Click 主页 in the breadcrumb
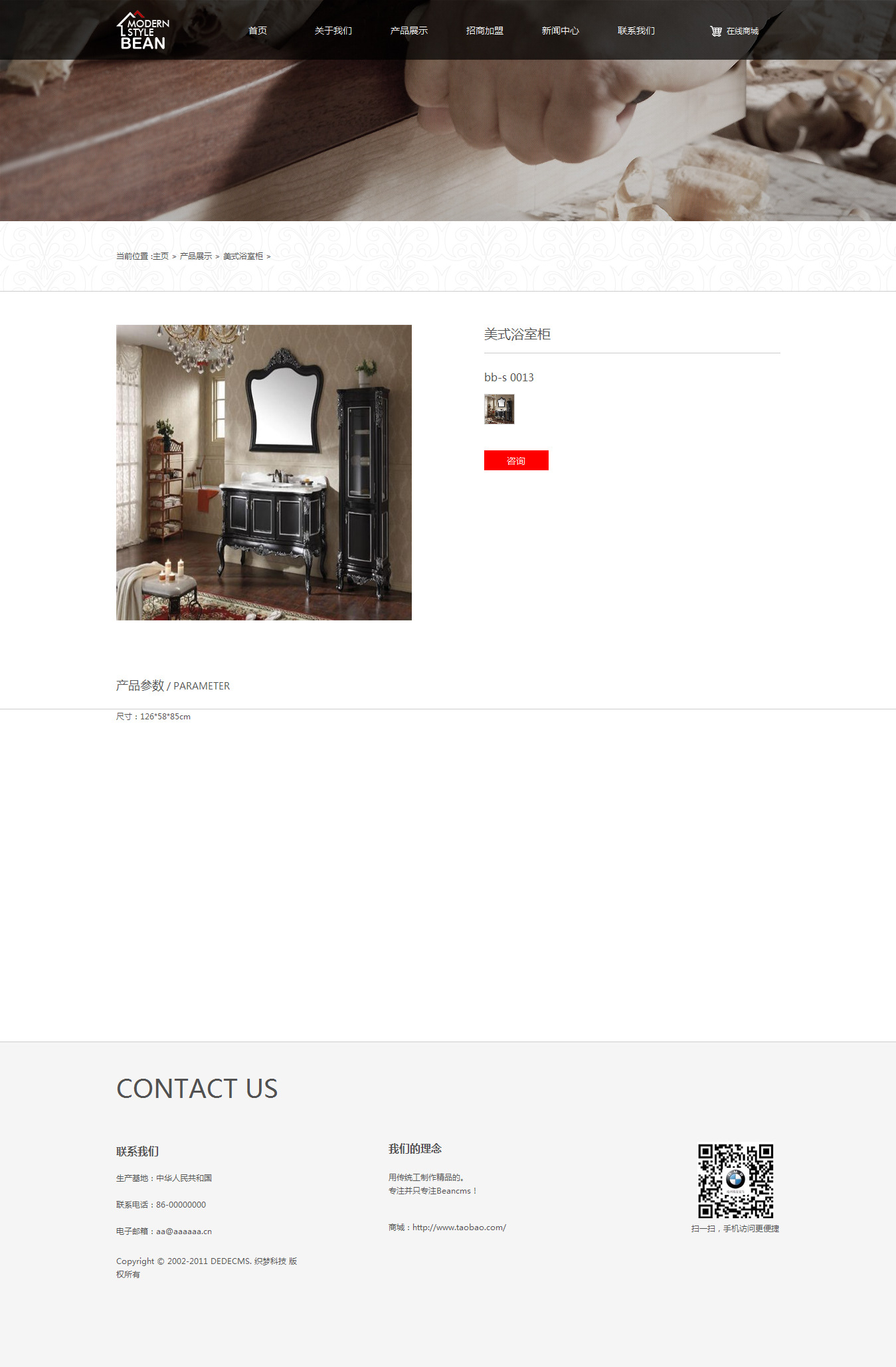This screenshot has width=896, height=1367. [161, 256]
